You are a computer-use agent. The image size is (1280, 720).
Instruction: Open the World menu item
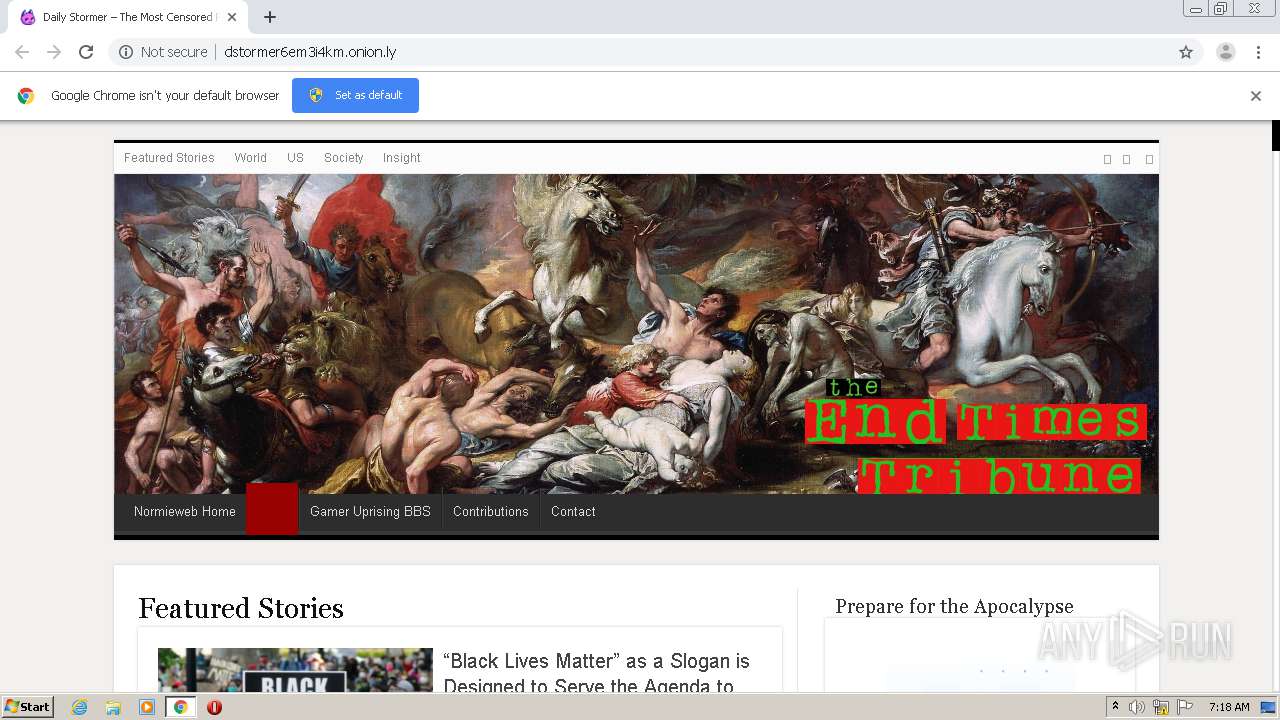click(250, 158)
